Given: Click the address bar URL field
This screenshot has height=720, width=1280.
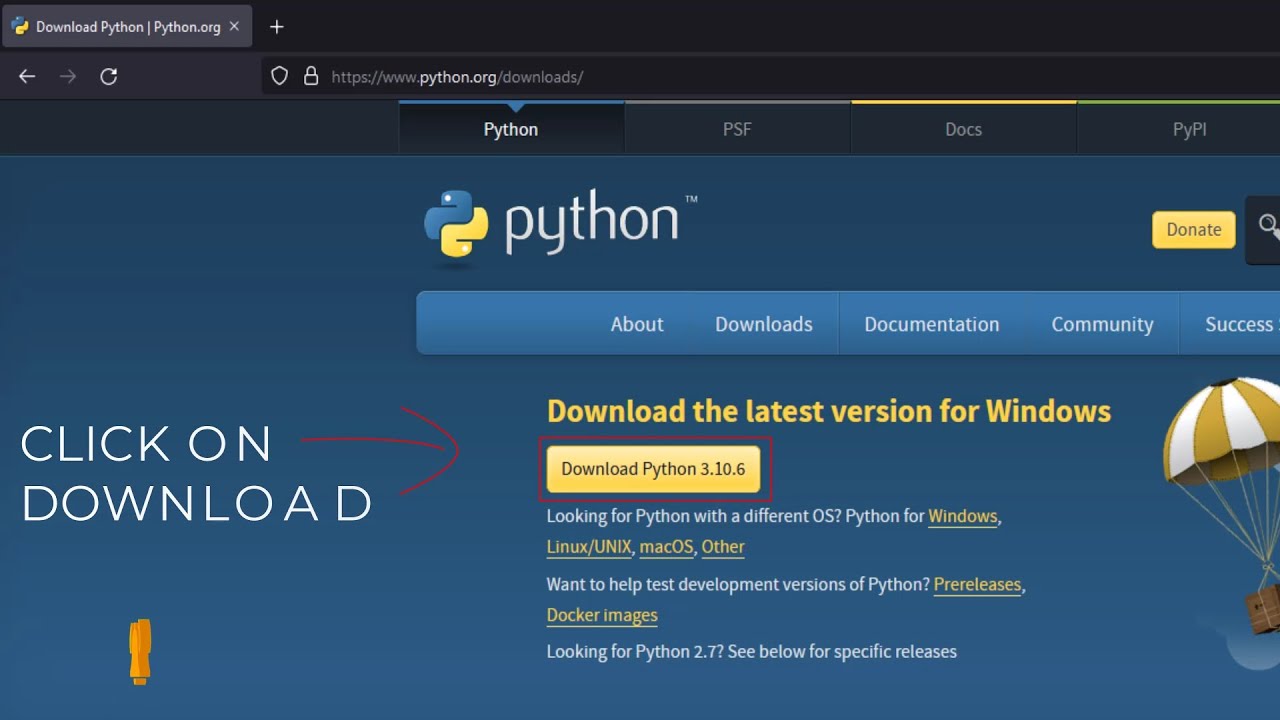Looking at the screenshot, I should click(700, 77).
